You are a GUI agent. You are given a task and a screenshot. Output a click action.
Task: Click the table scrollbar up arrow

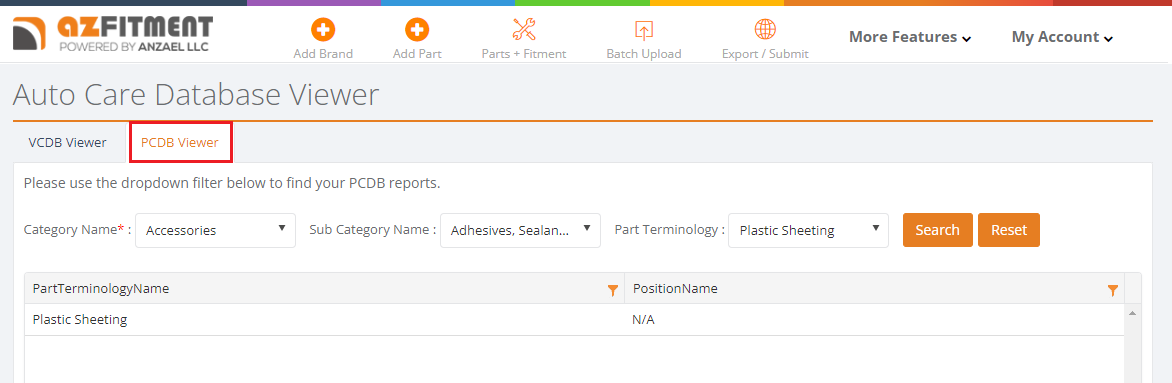coord(1132,313)
